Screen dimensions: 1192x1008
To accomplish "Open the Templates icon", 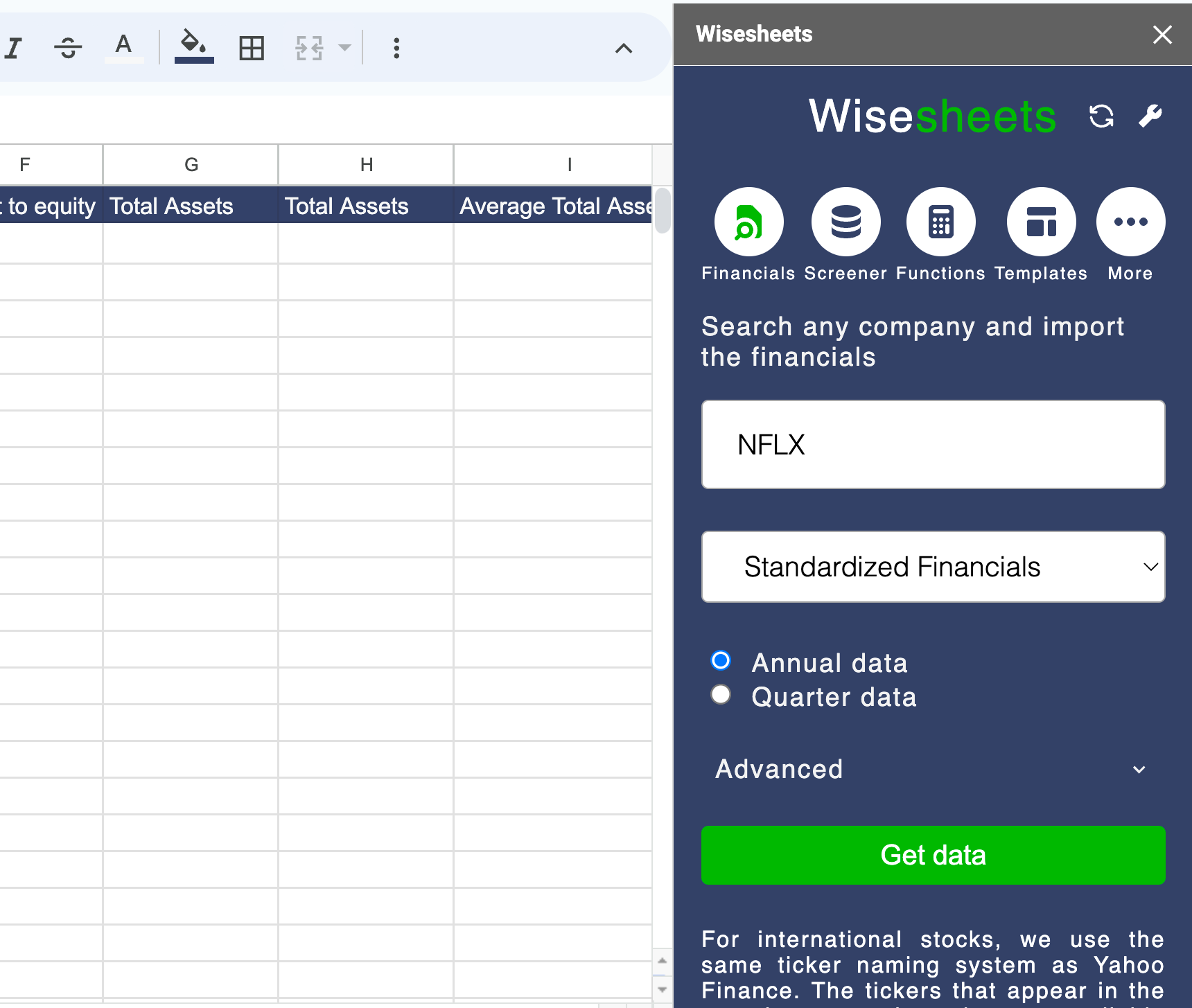I will click(x=1041, y=222).
